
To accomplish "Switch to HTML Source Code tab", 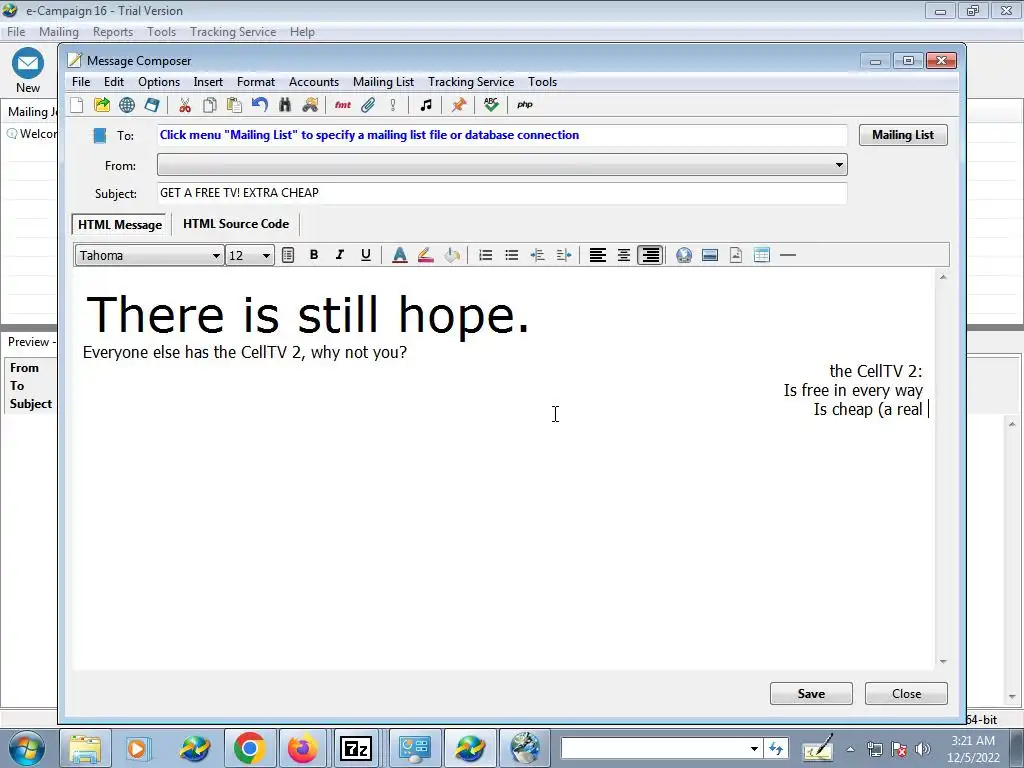I will (236, 224).
